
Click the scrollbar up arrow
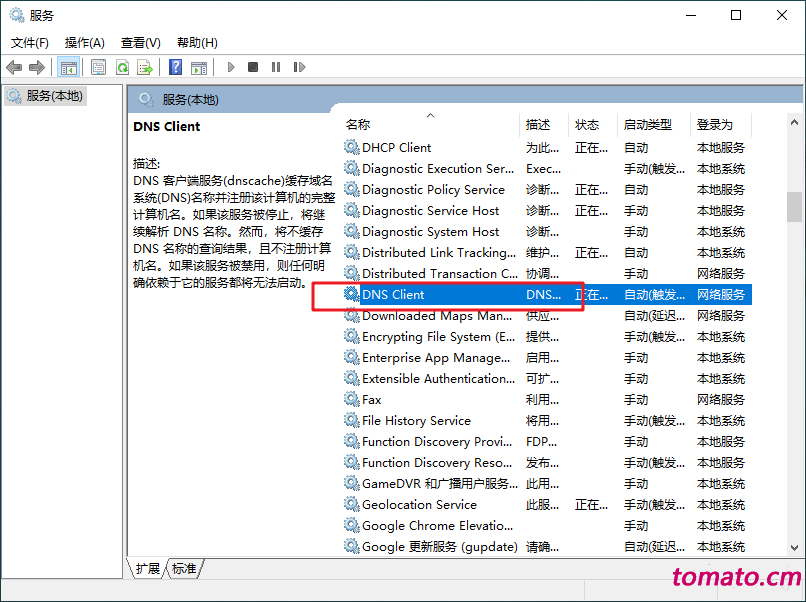tap(794, 122)
